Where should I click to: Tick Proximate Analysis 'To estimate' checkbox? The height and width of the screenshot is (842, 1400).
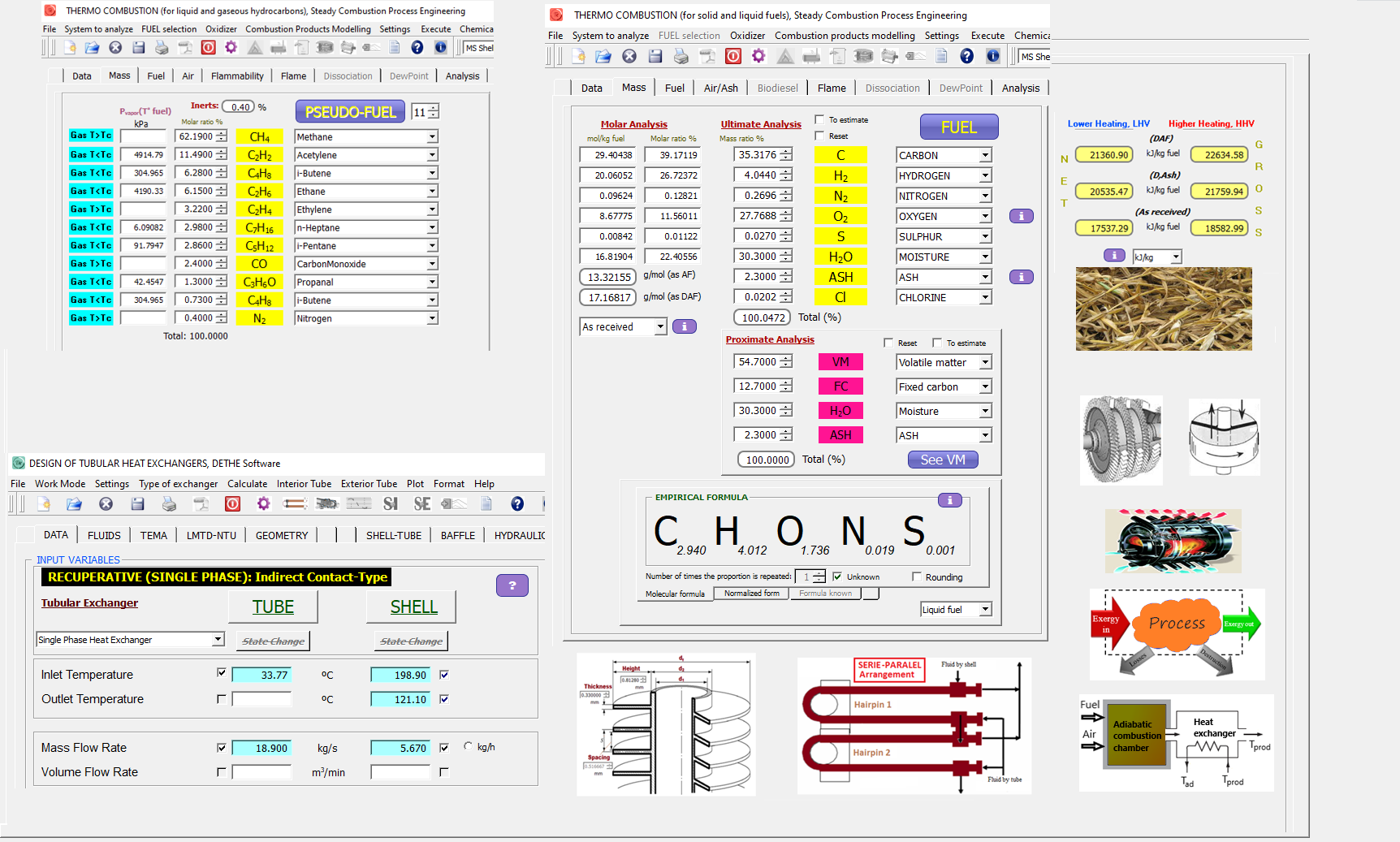(x=937, y=343)
